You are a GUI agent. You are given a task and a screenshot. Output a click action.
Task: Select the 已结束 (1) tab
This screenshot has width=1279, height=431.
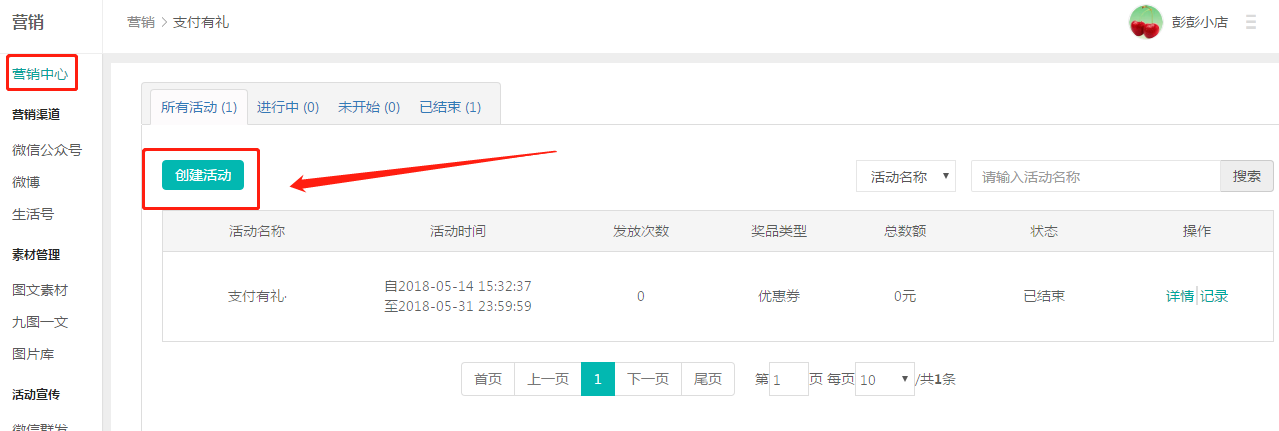point(450,107)
